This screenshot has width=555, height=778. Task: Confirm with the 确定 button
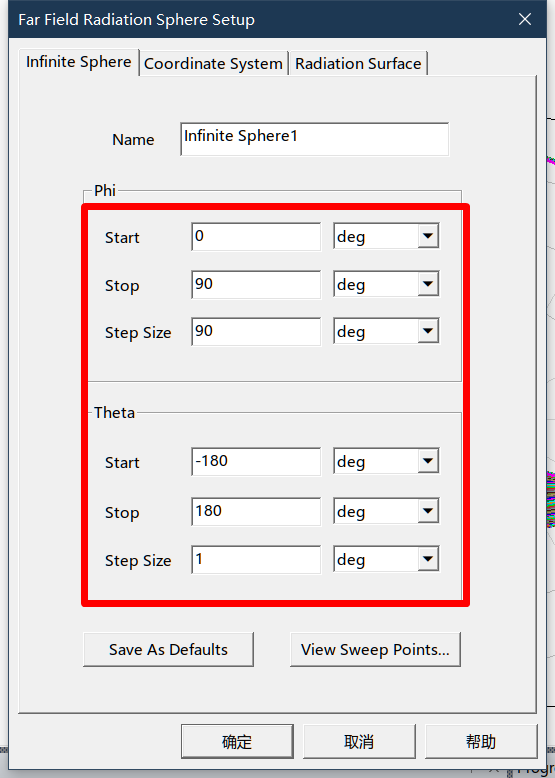pos(237,742)
